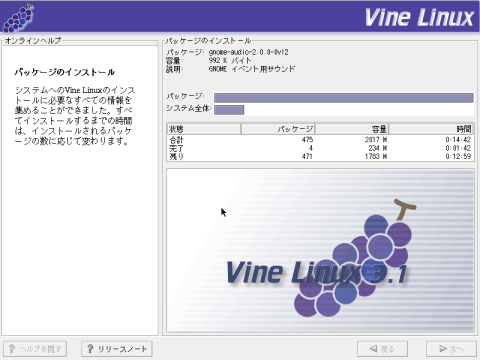Click the grape logo in the header
The image size is (480, 360).
pos(18,18)
